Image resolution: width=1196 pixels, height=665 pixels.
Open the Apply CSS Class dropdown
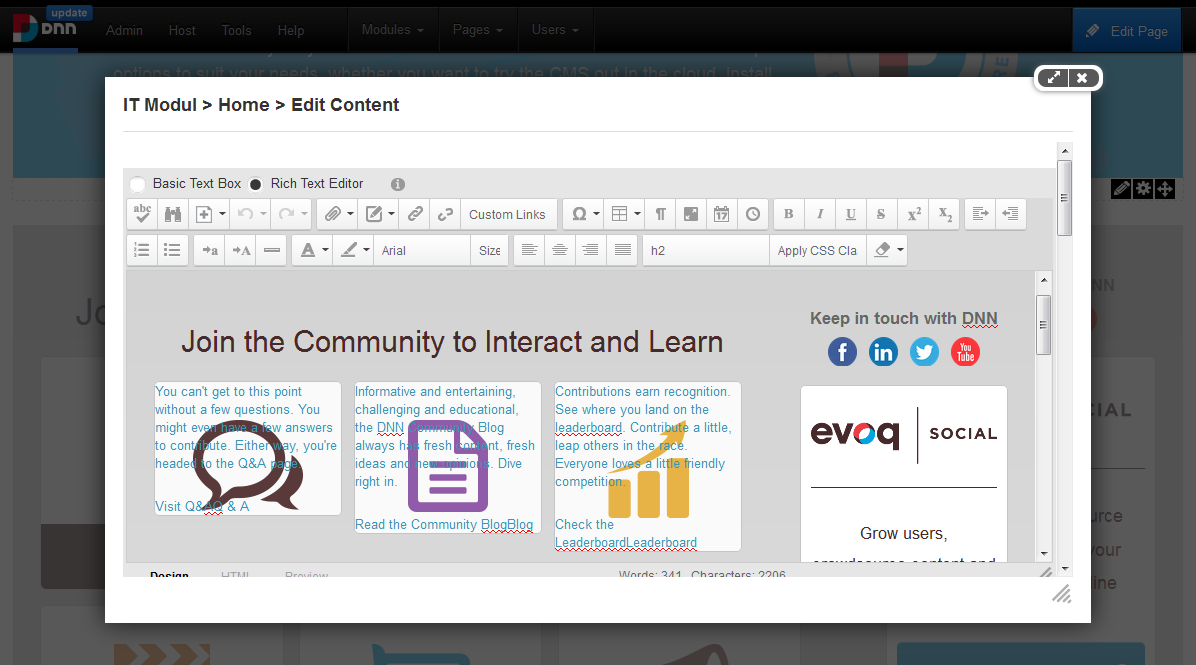point(818,250)
